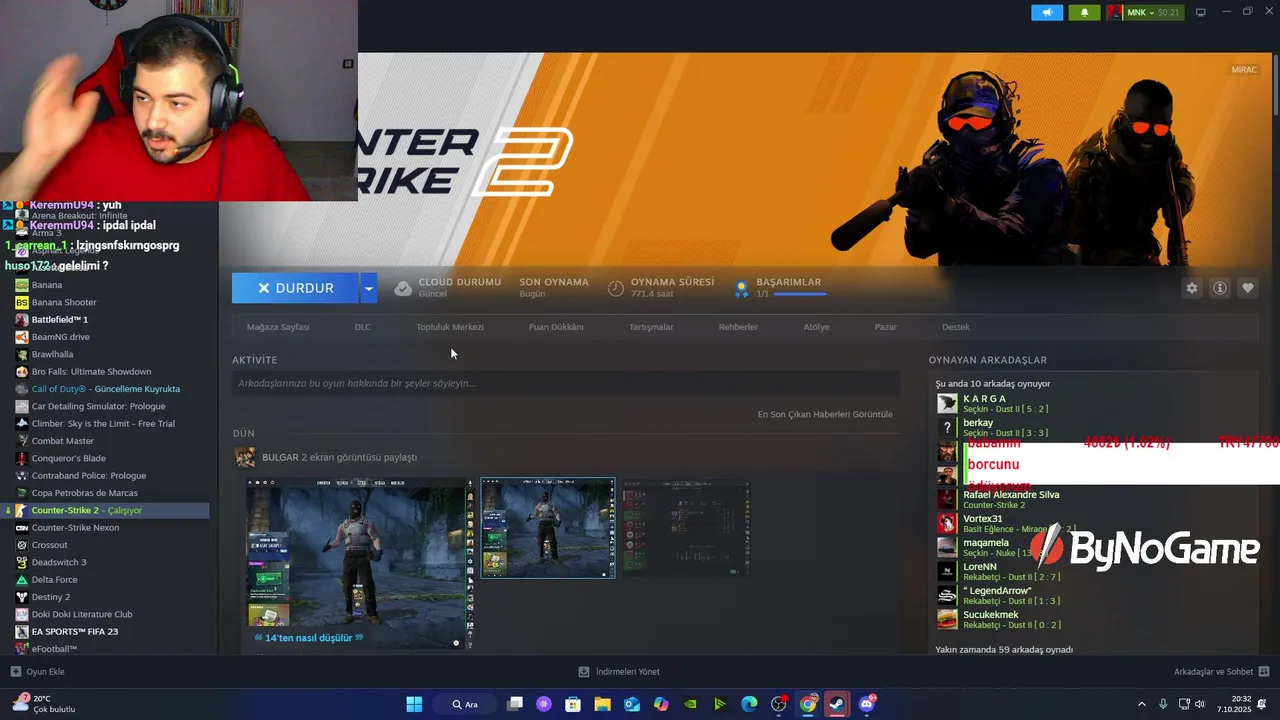Open Rehberler tab
This screenshot has height=720, width=1280.
click(x=738, y=327)
